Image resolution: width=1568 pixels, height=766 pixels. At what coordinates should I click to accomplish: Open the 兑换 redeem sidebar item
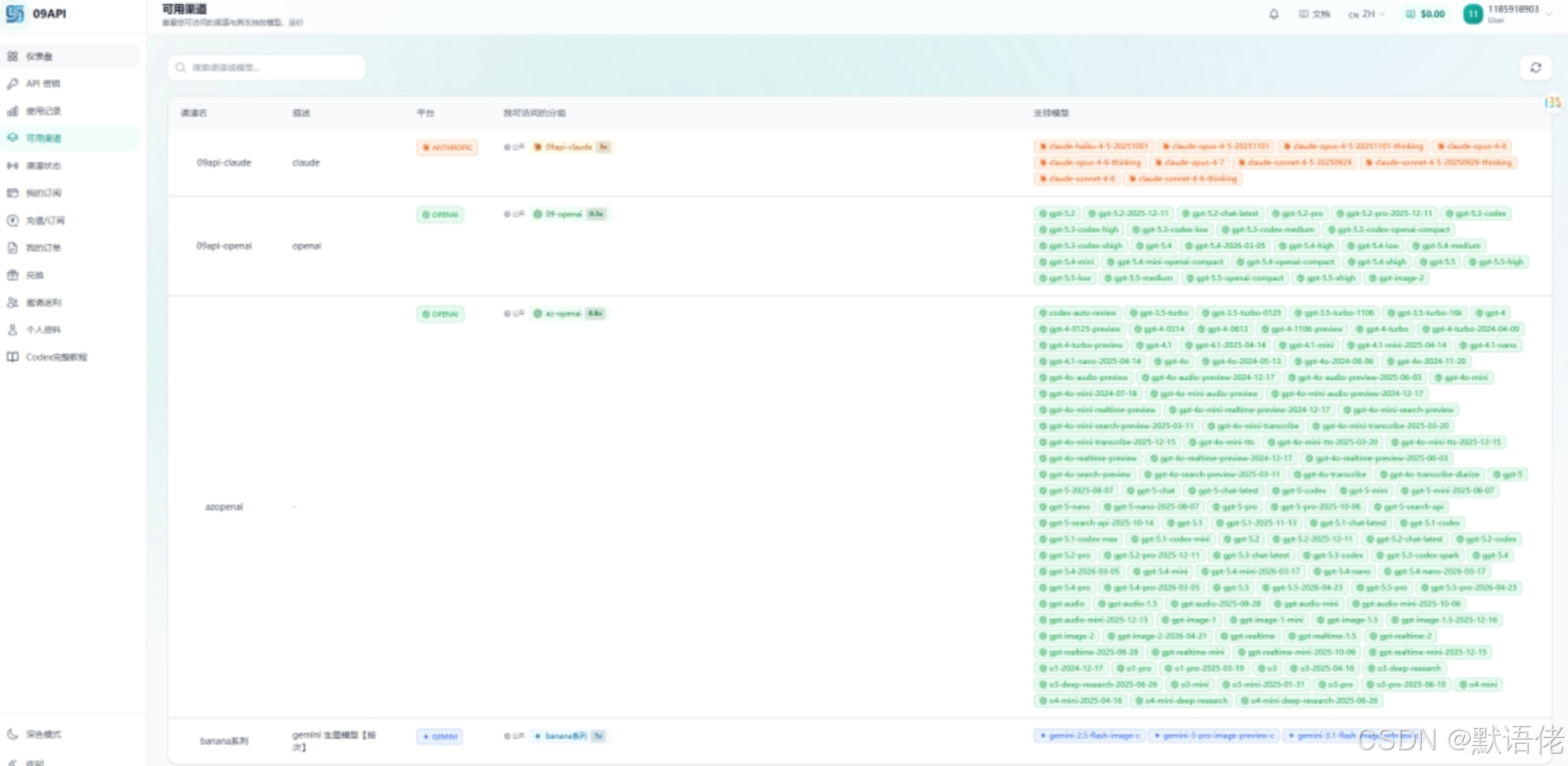[70, 275]
